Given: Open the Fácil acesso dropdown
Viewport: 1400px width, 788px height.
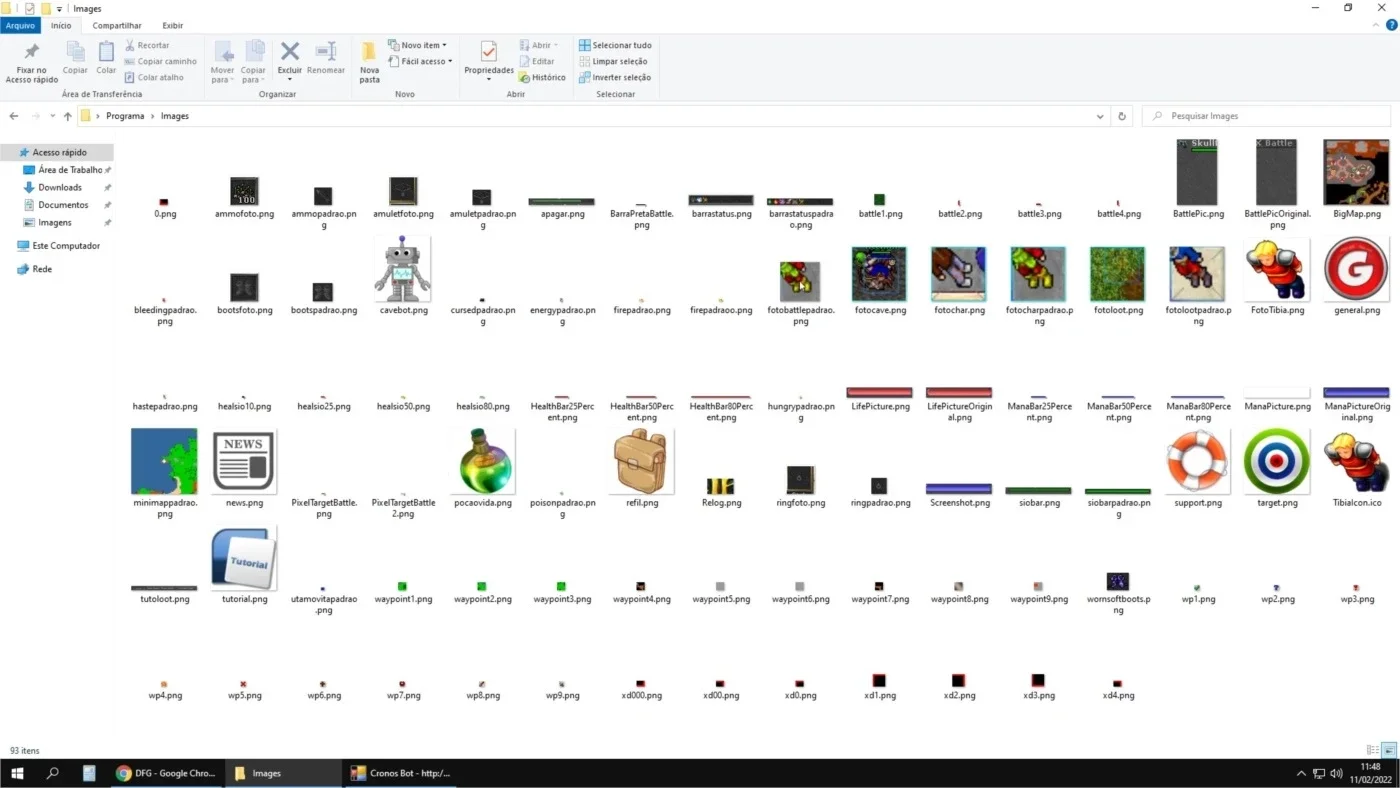Looking at the screenshot, I should (420, 61).
